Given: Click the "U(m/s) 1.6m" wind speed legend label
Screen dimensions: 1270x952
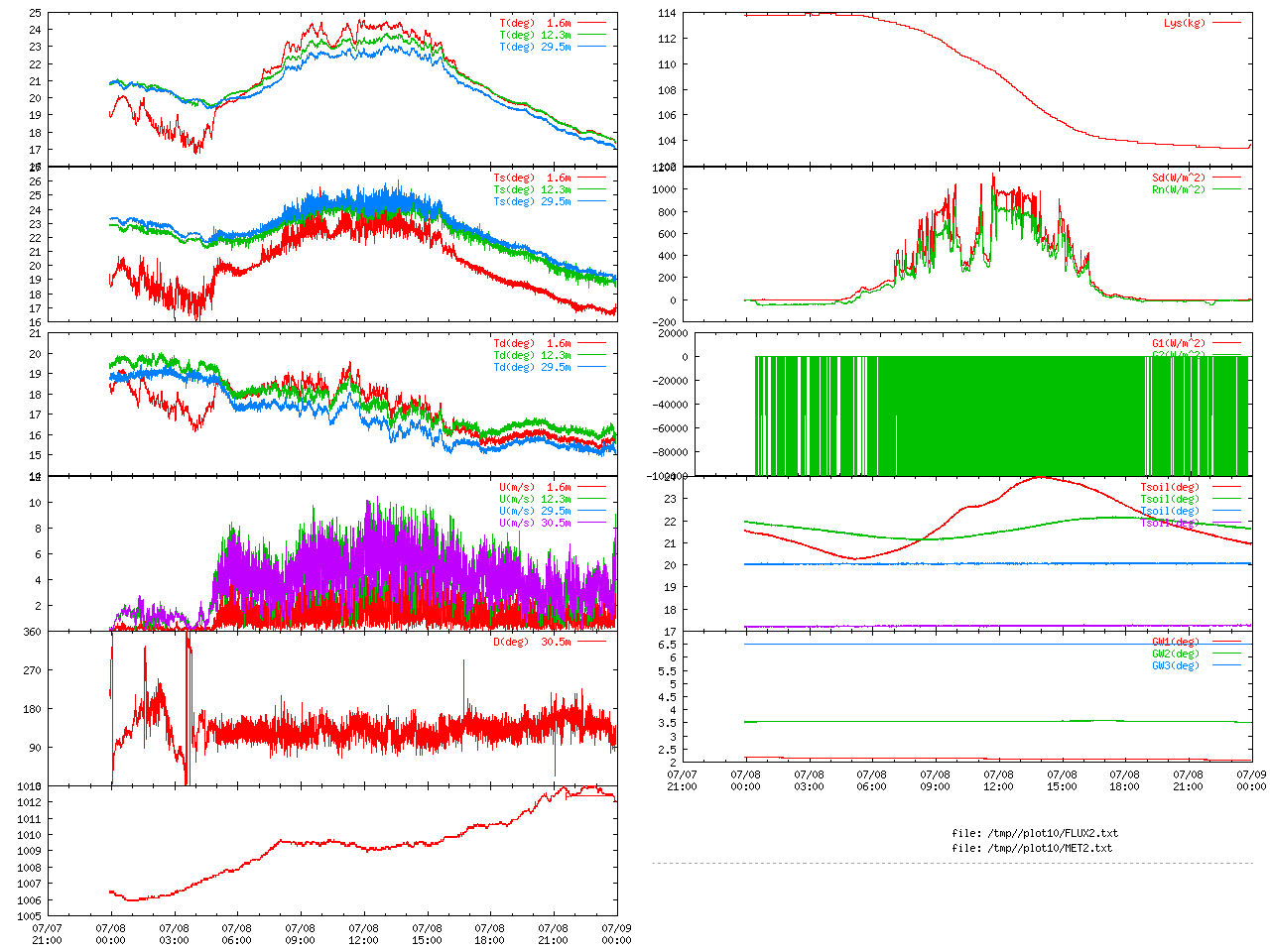Looking at the screenshot, I should 536,487.
